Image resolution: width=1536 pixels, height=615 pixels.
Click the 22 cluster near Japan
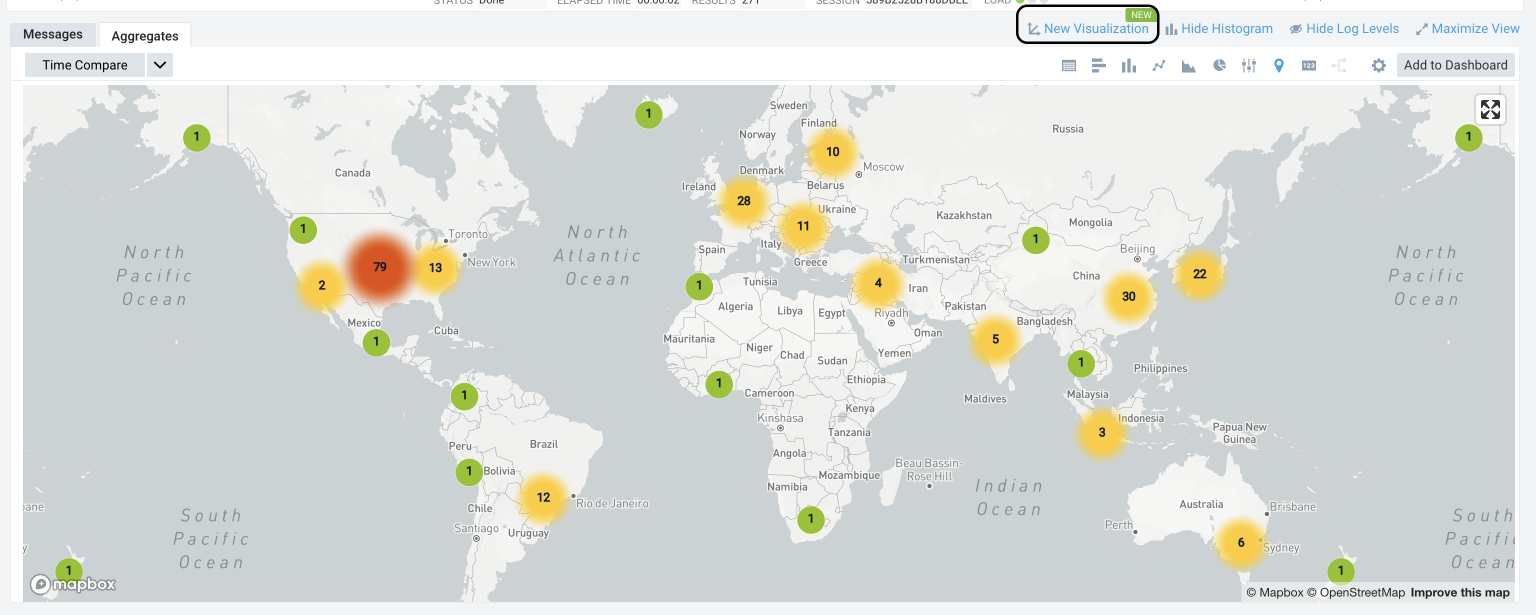pyautogui.click(x=1200, y=274)
